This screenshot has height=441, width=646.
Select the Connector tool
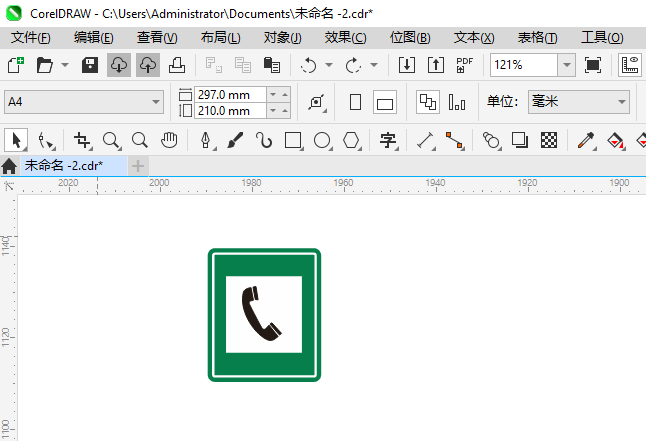coord(455,140)
